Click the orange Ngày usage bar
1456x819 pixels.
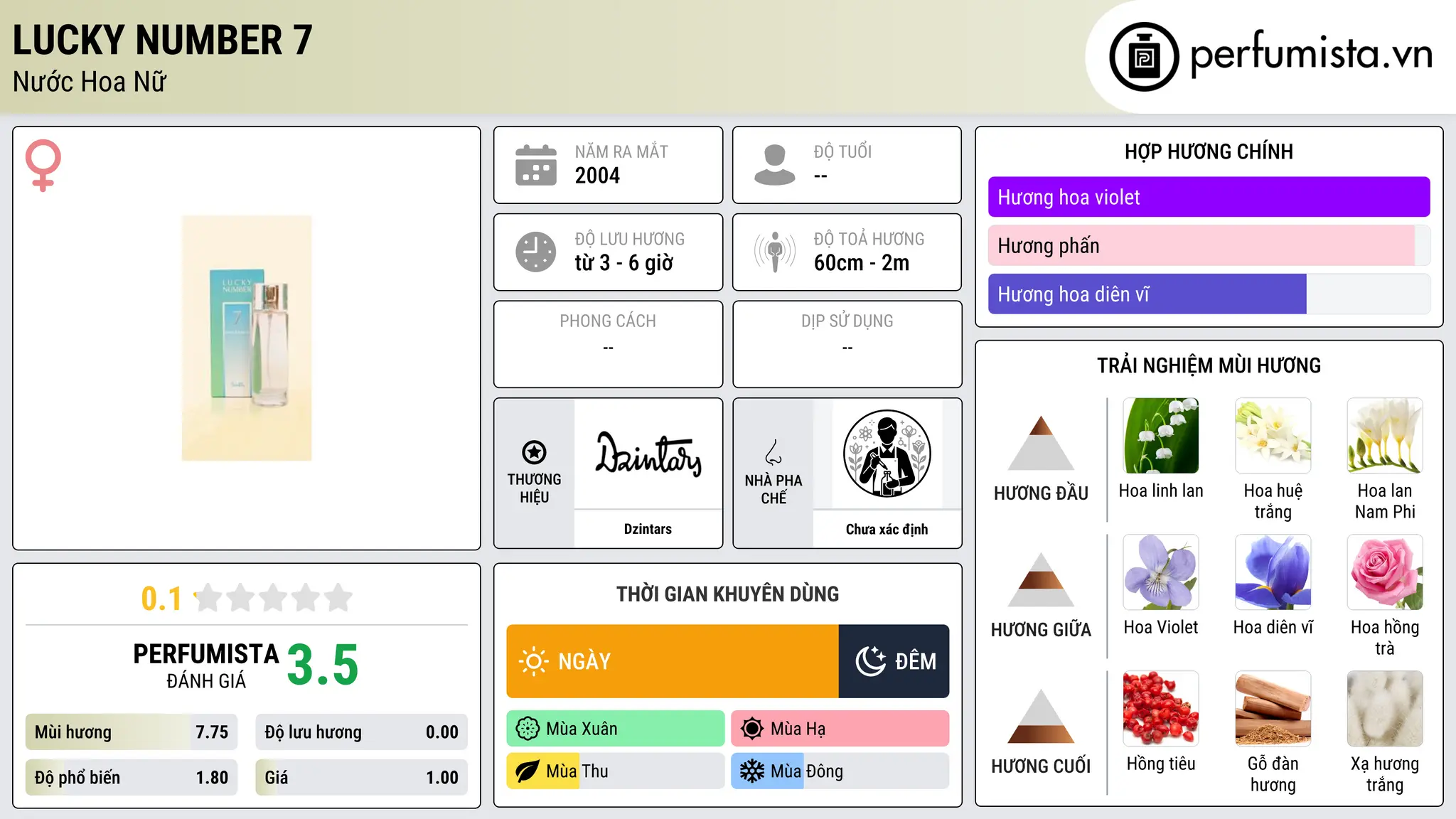pos(673,661)
